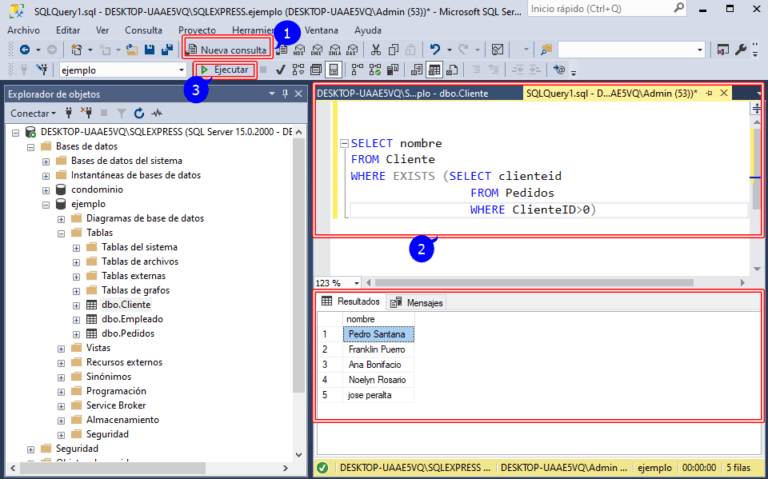Image resolution: width=768 pixels, height=479 pixels.
Task: Click the Nueva consulta toolbar button
Action: click(x=227, y=49)
